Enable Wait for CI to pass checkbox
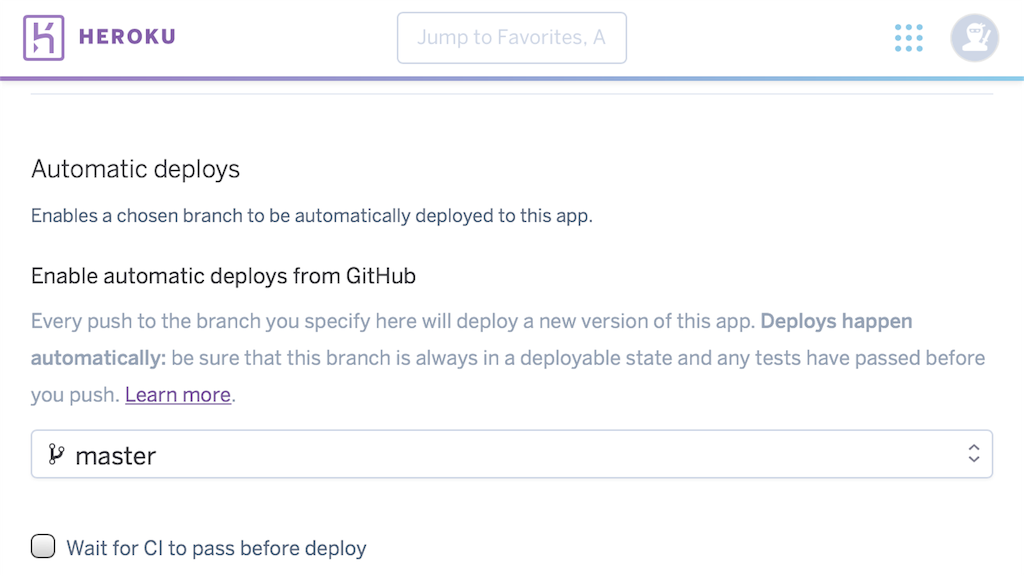1024x576 pixels. (x=43, y=546)
